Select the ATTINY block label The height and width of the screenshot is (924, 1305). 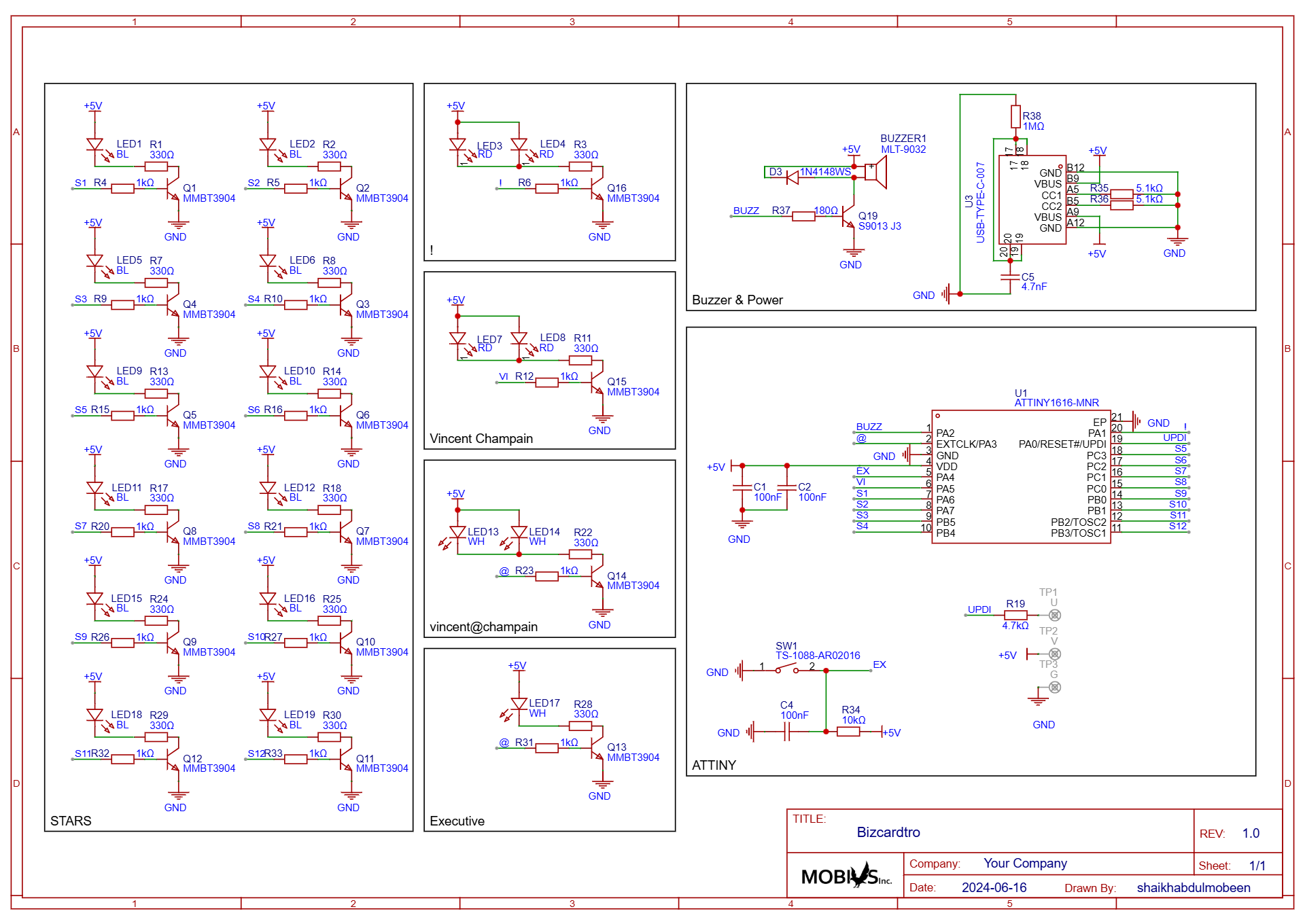pyautogui.click(x=714, y=766)
